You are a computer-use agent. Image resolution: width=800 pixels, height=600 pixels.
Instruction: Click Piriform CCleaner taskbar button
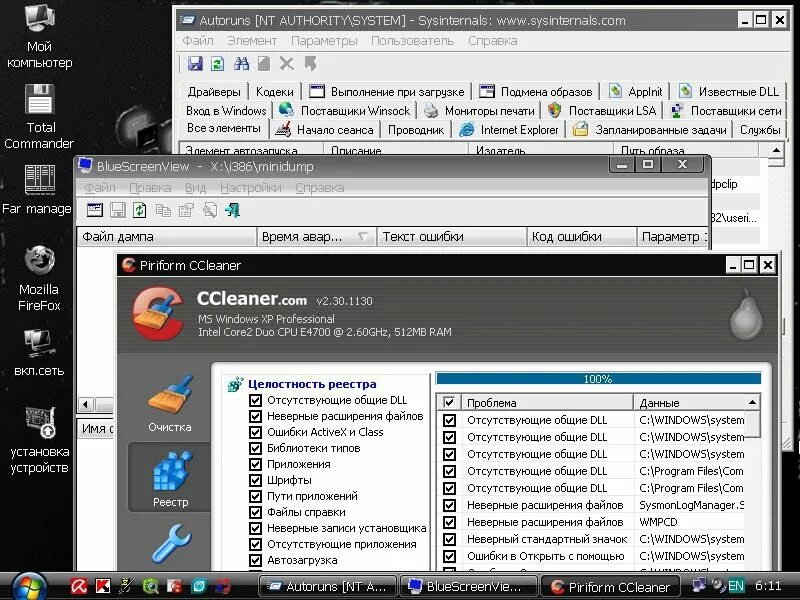tap(610, 587)
